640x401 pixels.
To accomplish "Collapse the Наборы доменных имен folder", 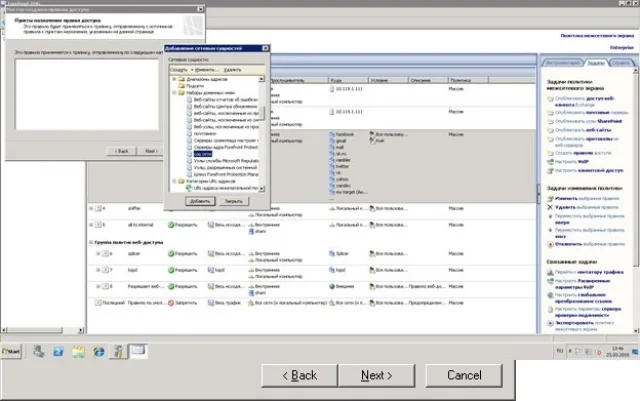I will coord(174,93).
